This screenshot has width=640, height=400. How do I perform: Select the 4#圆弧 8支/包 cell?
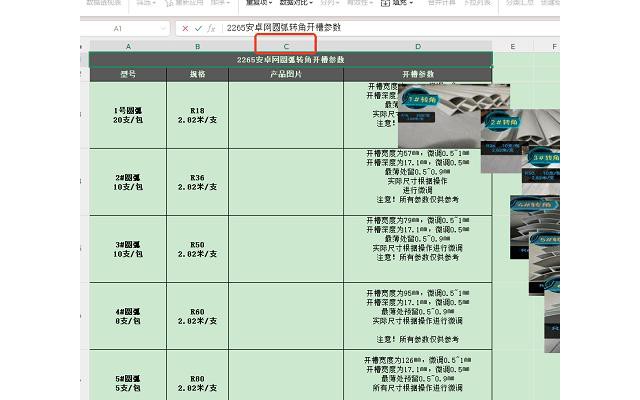tap(128, 316)
